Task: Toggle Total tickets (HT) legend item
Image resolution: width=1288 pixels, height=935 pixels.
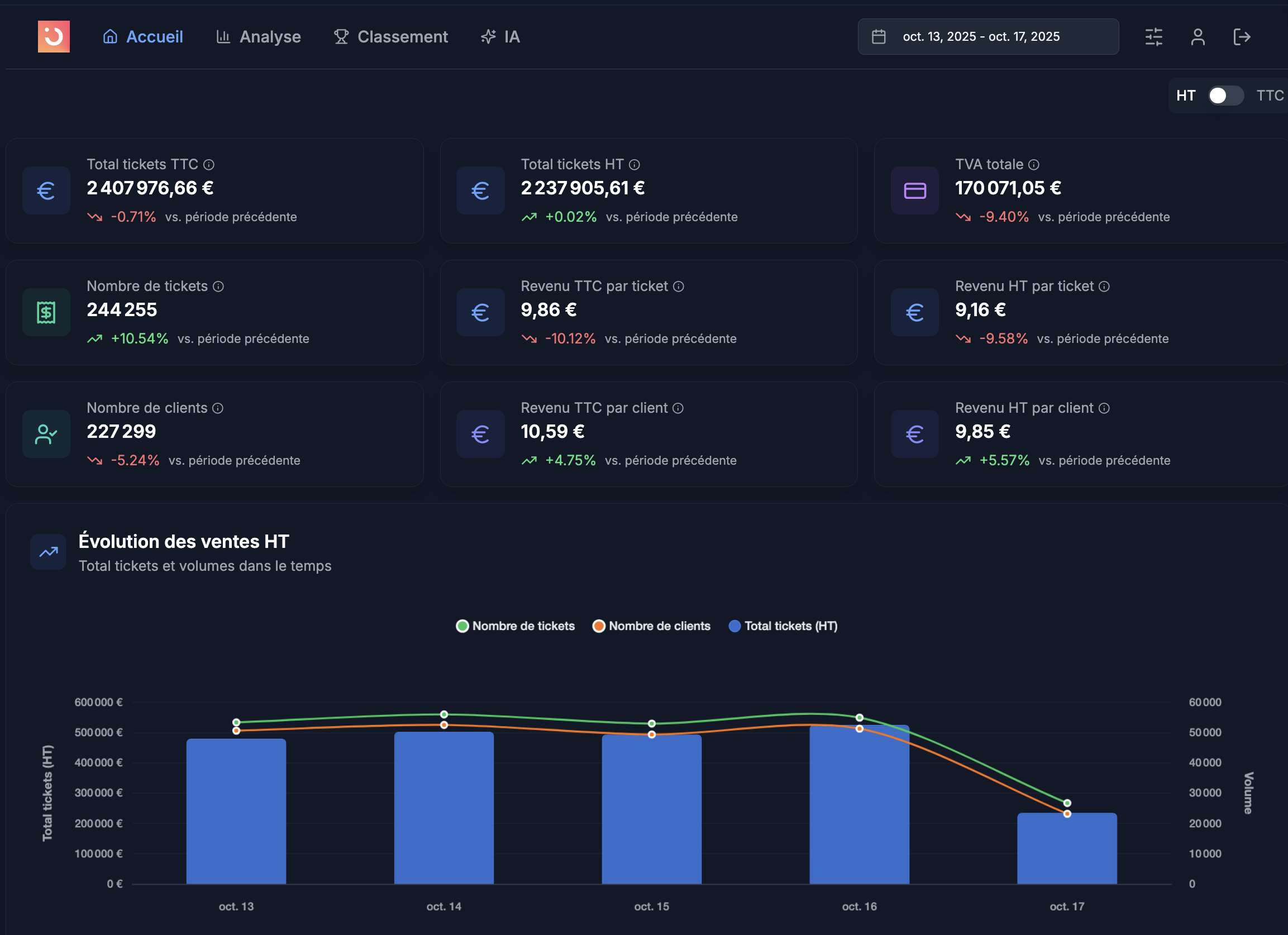Action: (x=783, y=626)
